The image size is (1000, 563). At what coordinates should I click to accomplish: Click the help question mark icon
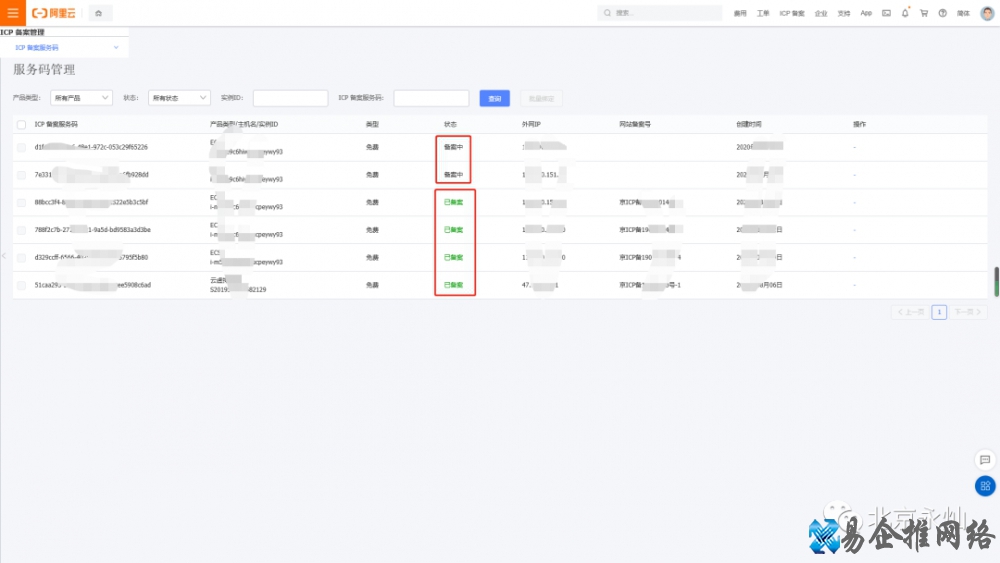pos(943,13)
